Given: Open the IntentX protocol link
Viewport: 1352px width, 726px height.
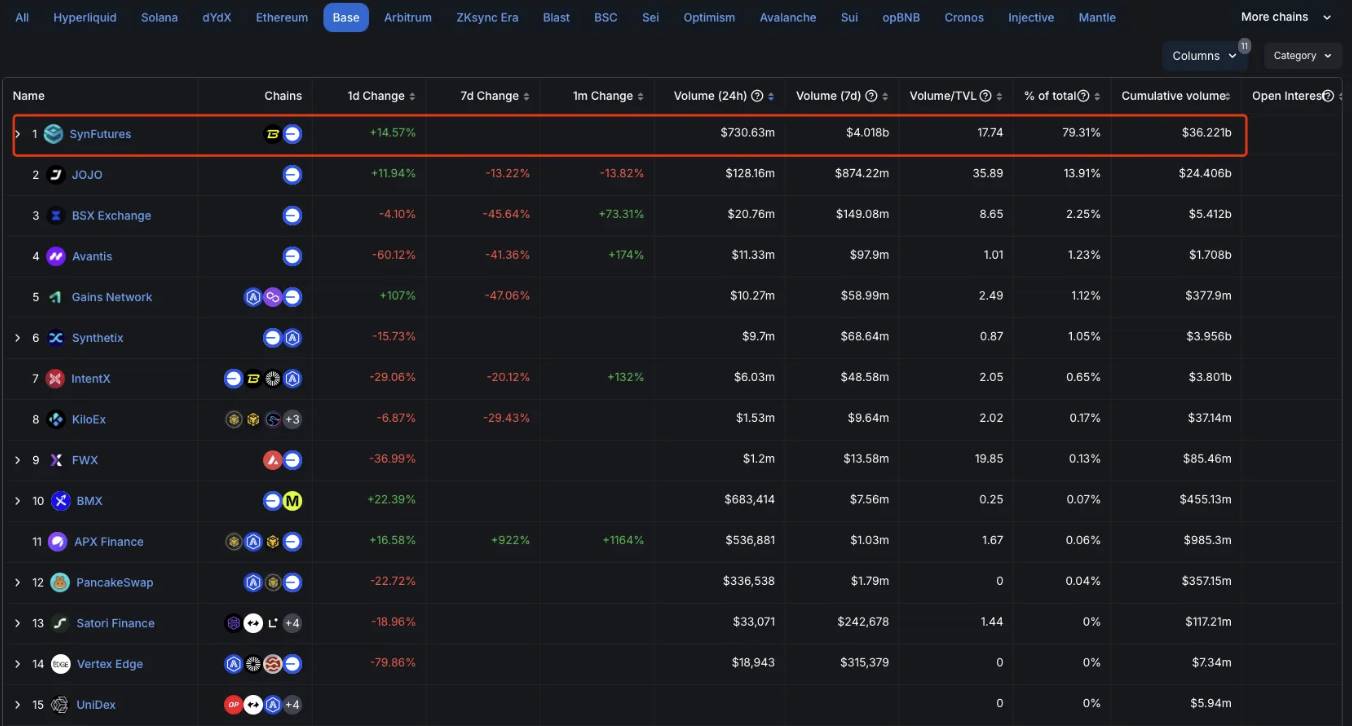Looking at the screenshot, I should coord(91,379).
